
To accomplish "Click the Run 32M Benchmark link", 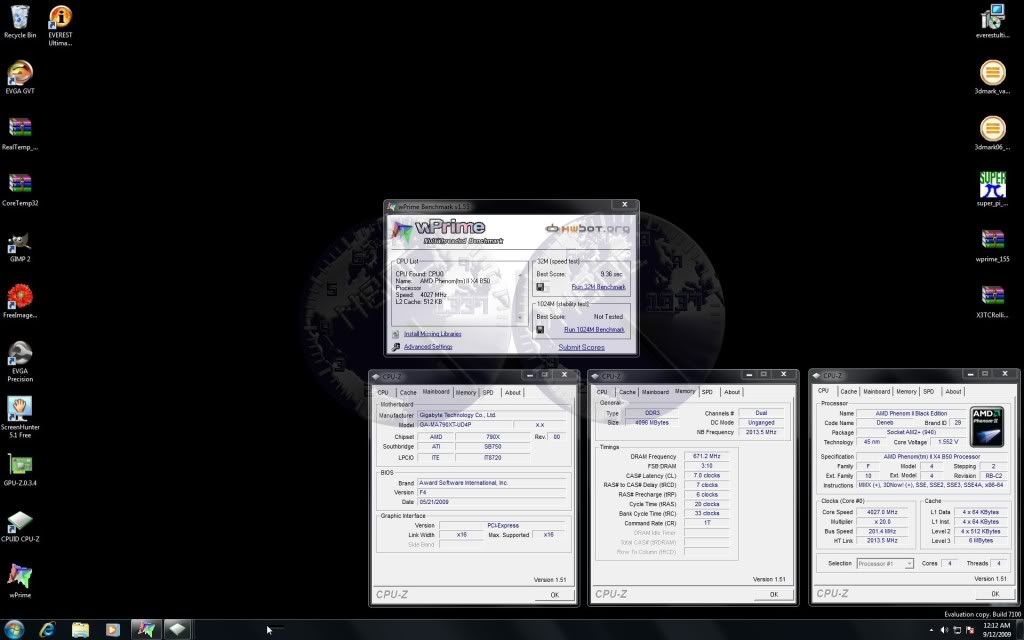I will click(598, 287).
